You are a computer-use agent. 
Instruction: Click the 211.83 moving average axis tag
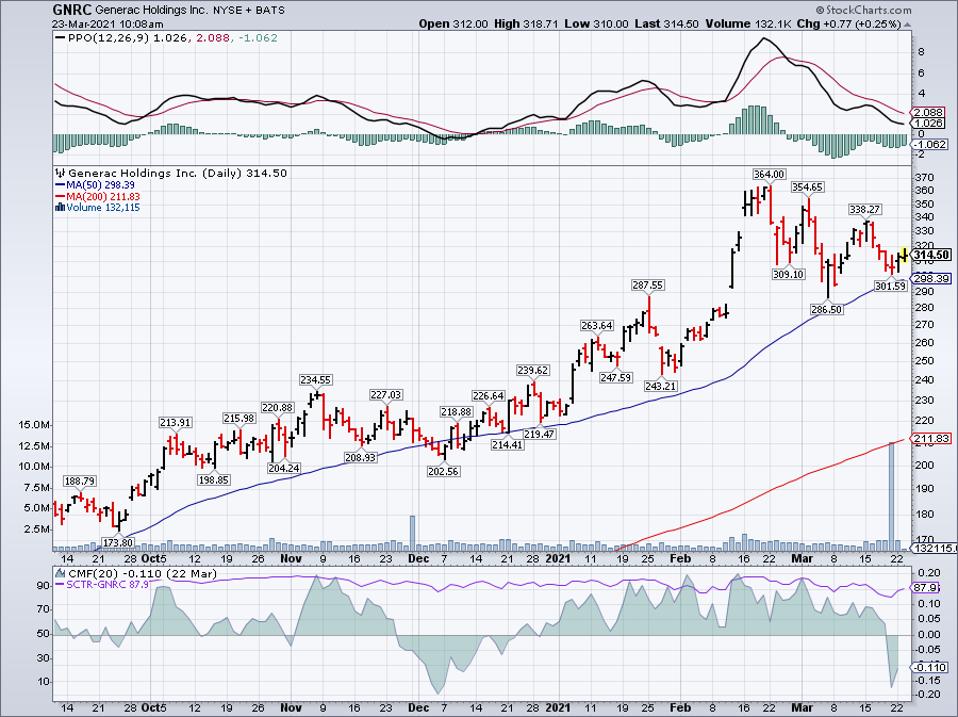[x=932, y=439]
